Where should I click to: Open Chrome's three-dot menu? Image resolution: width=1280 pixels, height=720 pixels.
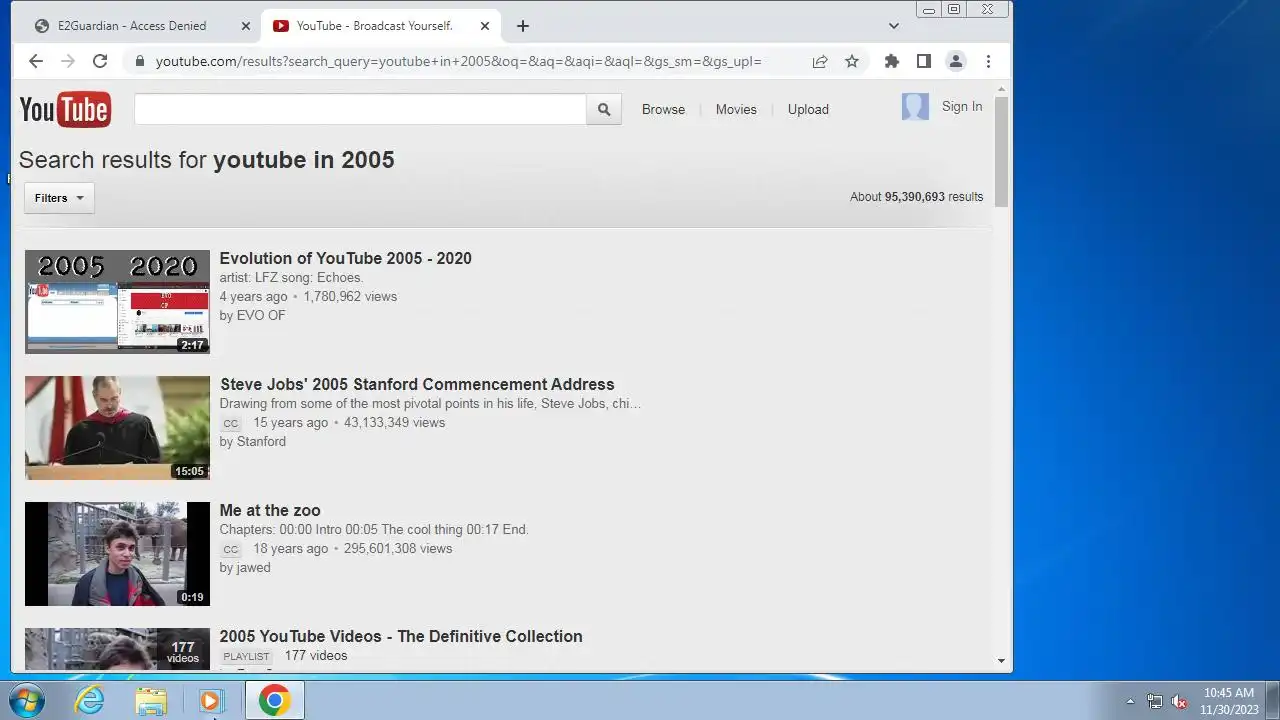(988, 61)
